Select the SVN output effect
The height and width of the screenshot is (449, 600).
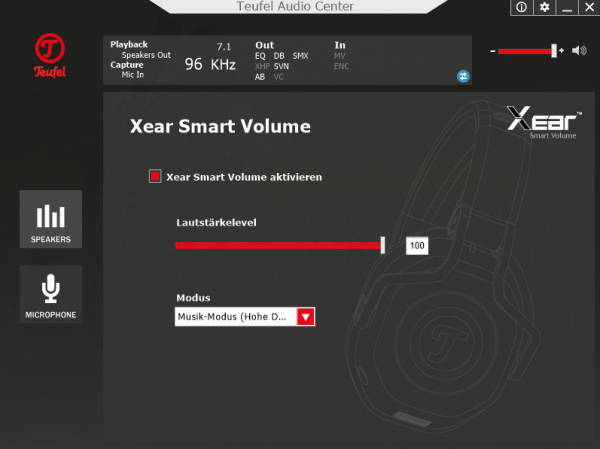tap(281, 66)
